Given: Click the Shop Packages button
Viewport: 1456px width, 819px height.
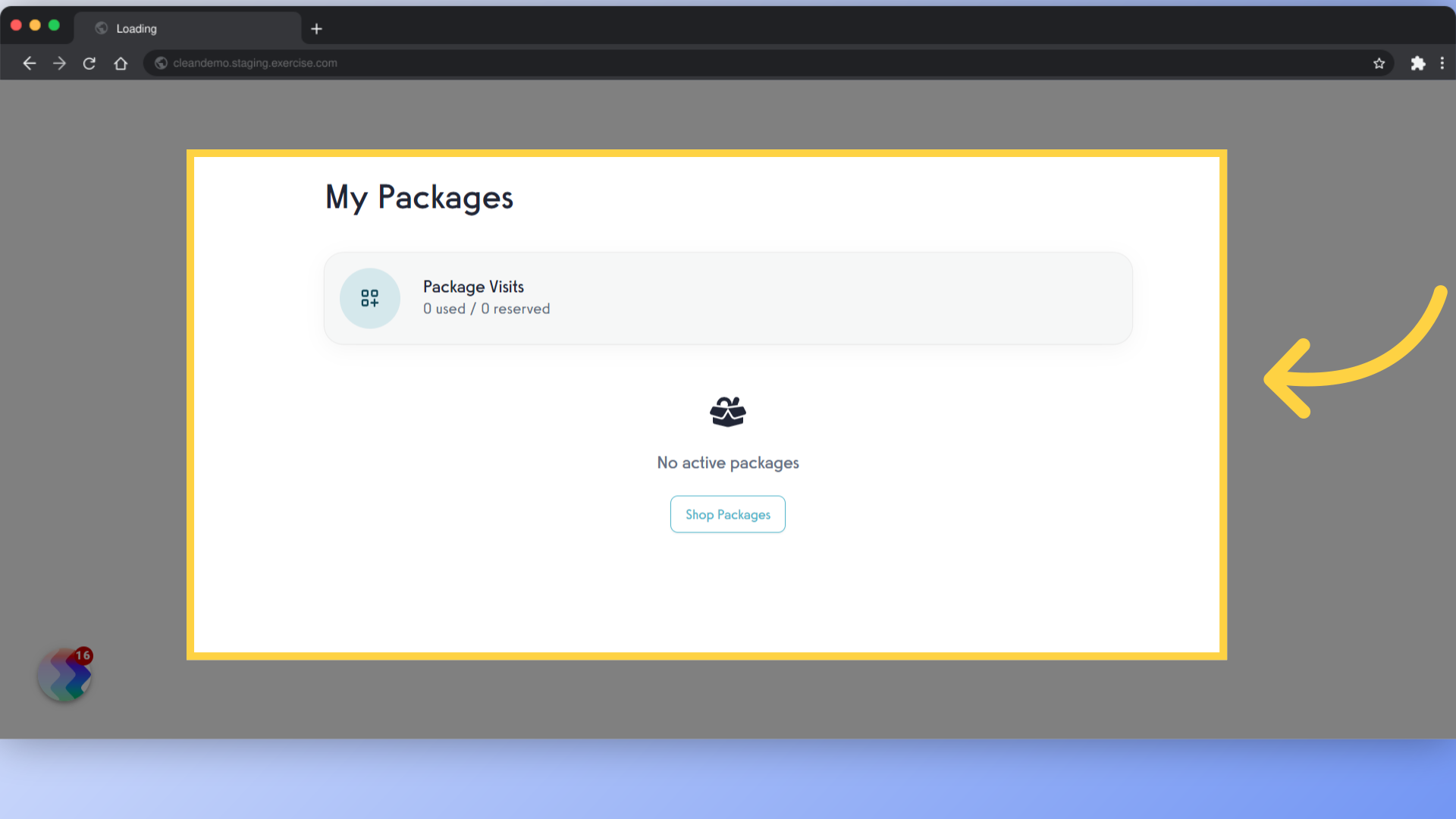Looking at the screenshot, I should pos(727,513).
